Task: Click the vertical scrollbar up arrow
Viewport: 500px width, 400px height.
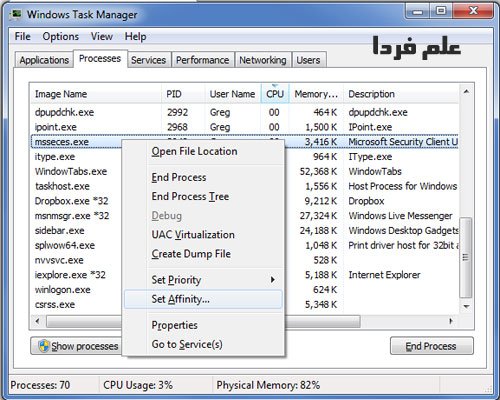Action: [x=466, y=92]
